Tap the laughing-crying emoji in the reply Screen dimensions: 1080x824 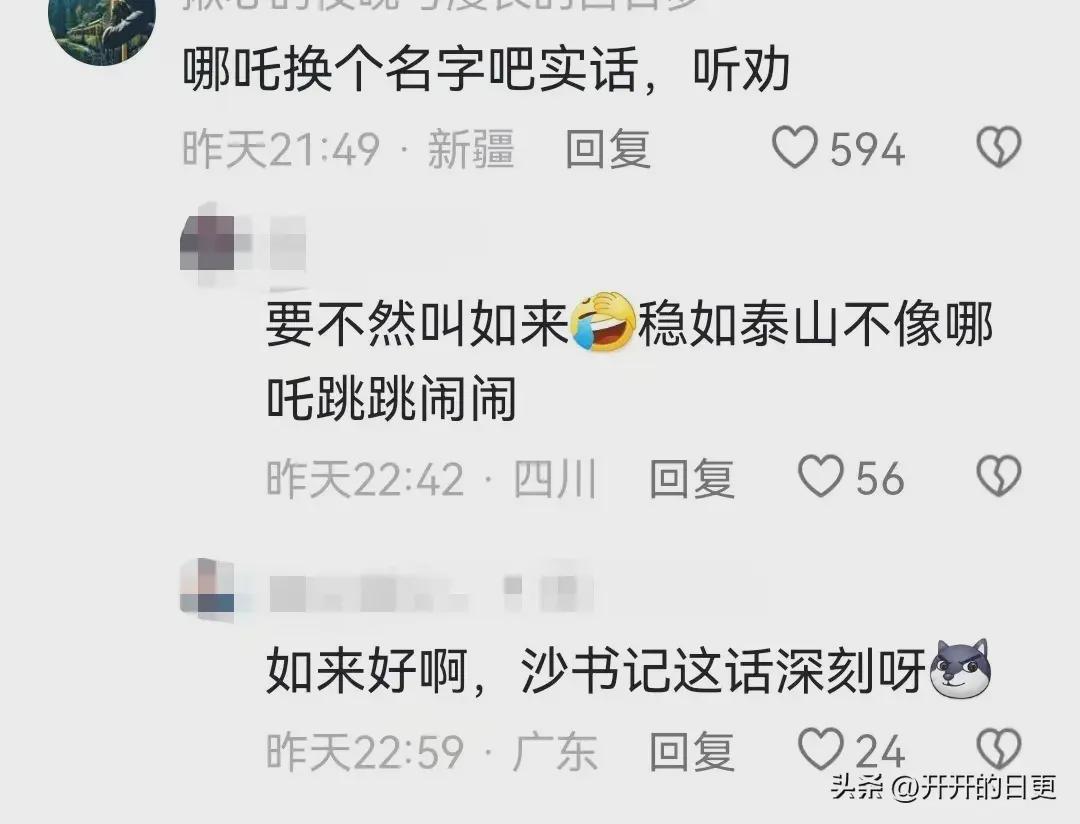(x=603, y=322)
